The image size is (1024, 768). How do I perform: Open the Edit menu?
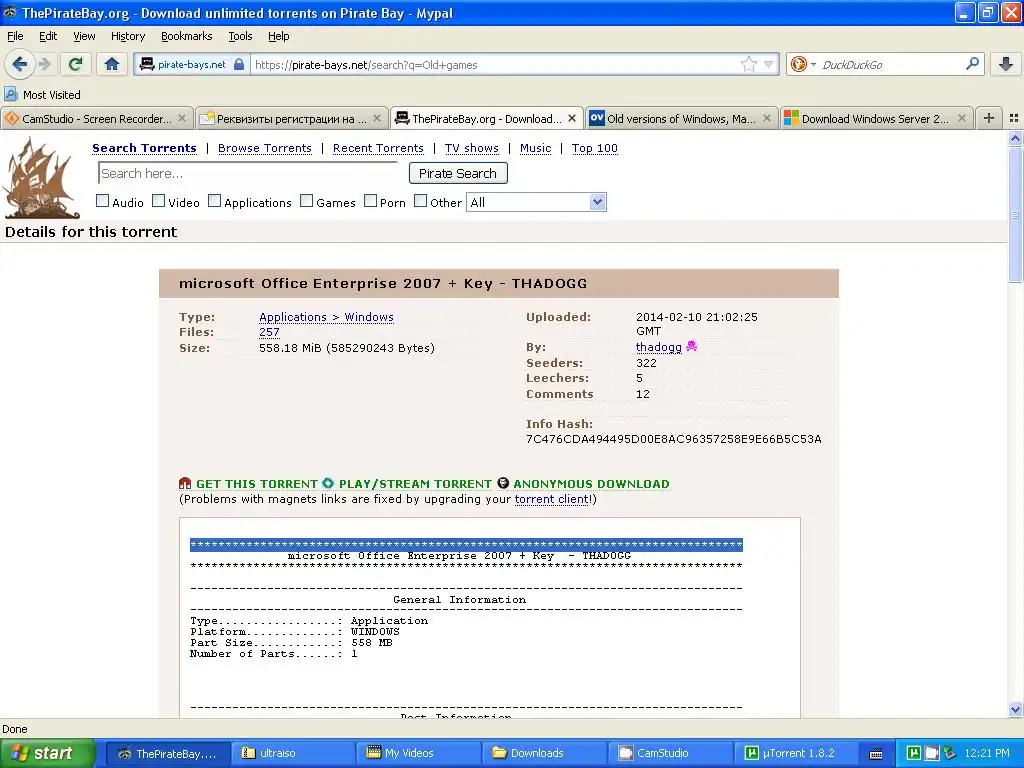coord(48,36)
